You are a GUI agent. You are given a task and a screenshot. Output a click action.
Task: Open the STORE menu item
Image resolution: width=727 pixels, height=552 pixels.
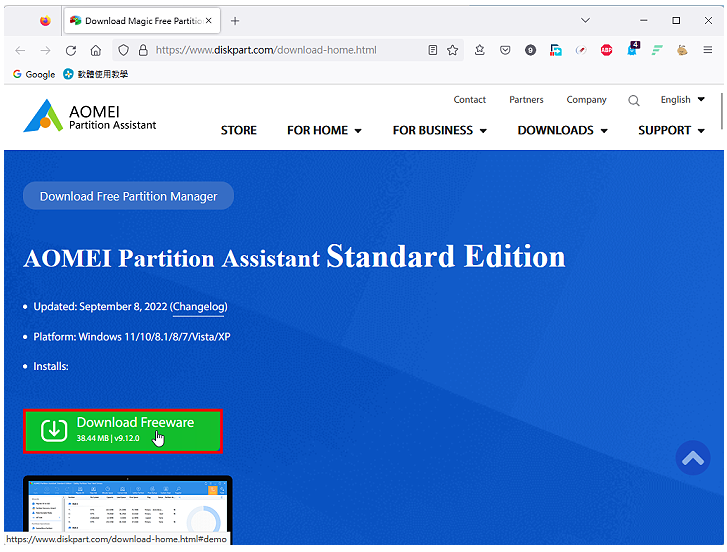click(239, 130)
